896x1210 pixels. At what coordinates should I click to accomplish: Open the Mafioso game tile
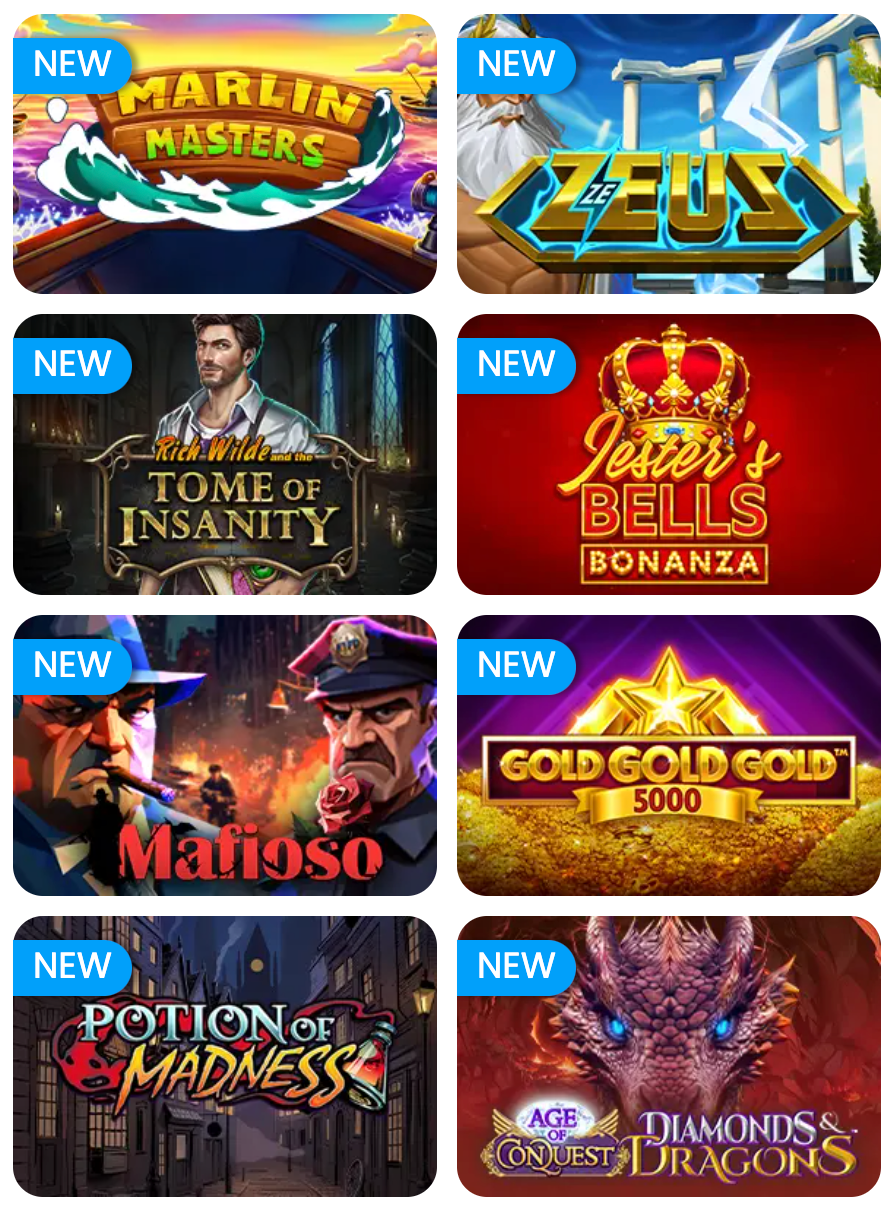225,755
